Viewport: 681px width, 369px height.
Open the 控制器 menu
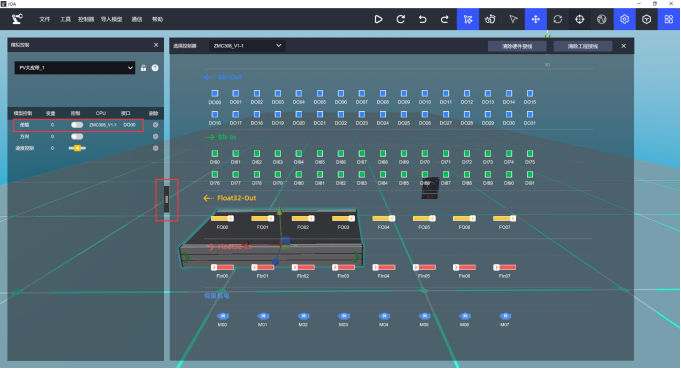coord(86,19)
